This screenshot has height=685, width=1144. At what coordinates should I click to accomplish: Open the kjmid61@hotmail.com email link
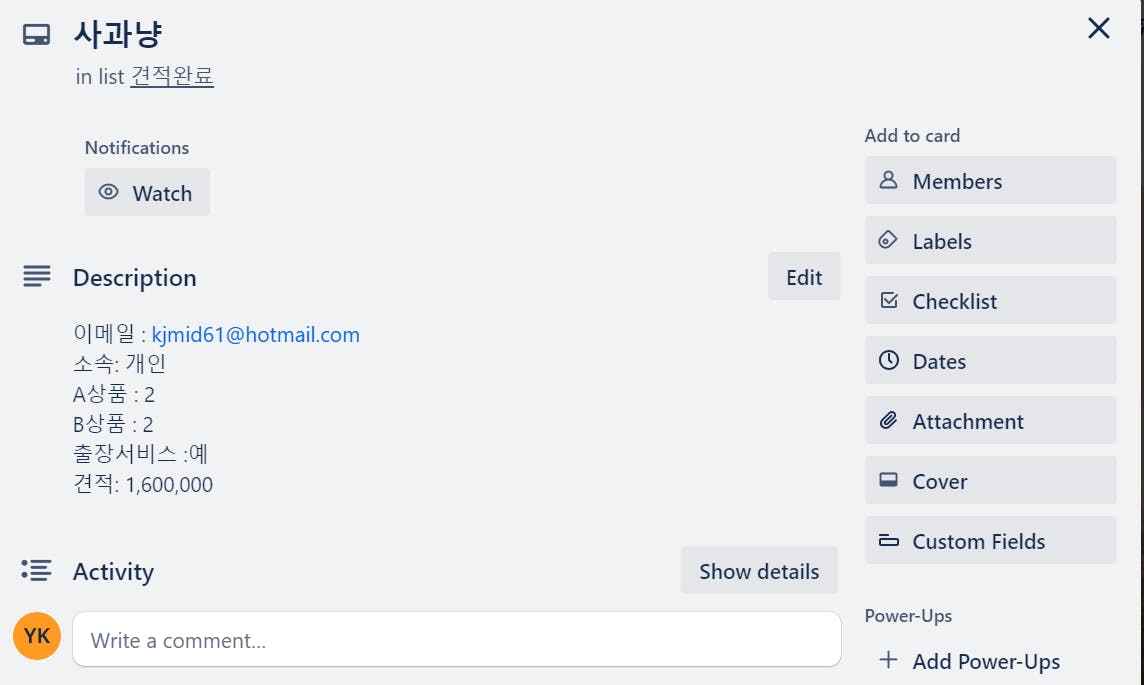pyautogui.click(x=255, y=335)
